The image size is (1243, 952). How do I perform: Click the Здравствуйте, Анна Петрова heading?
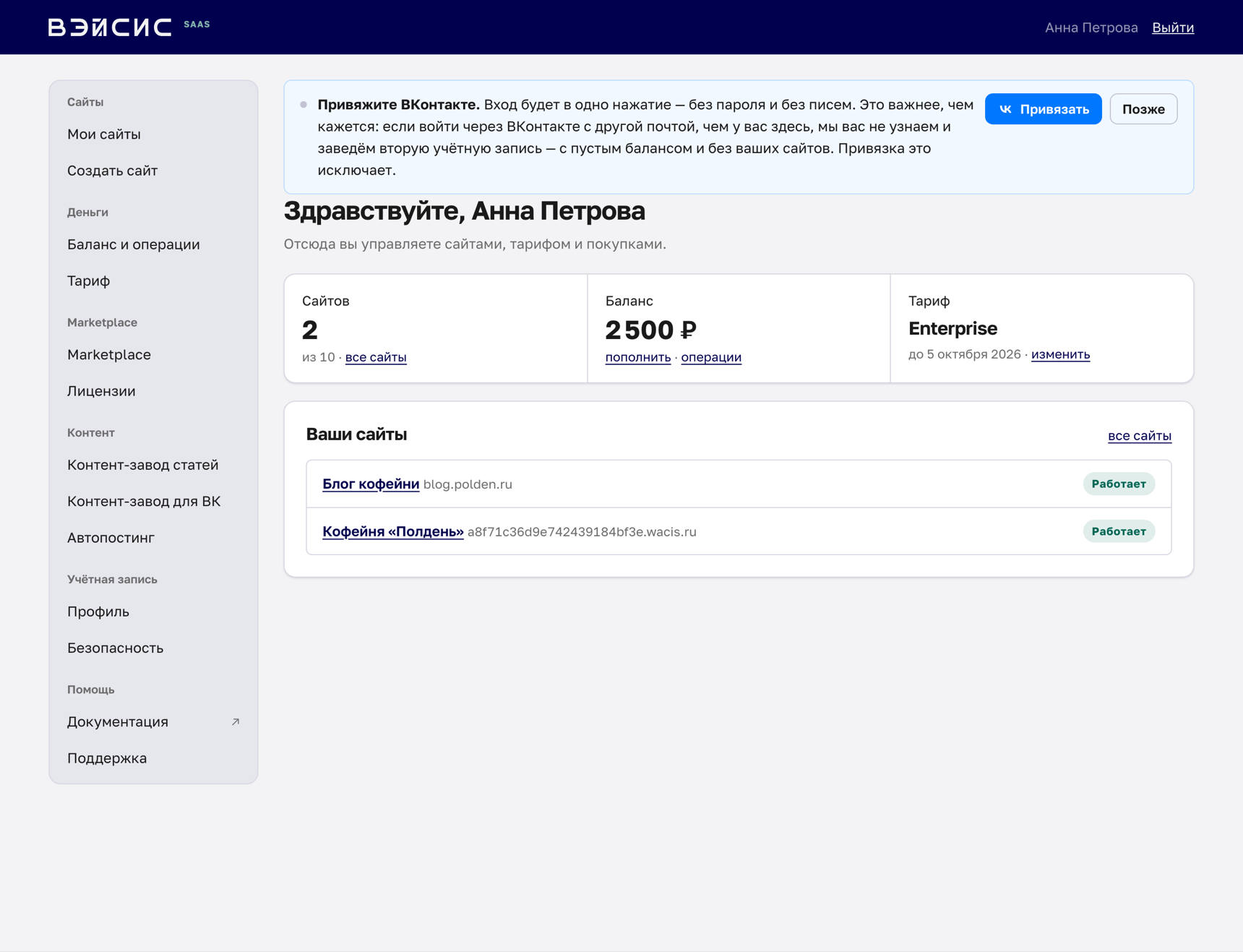465,211
